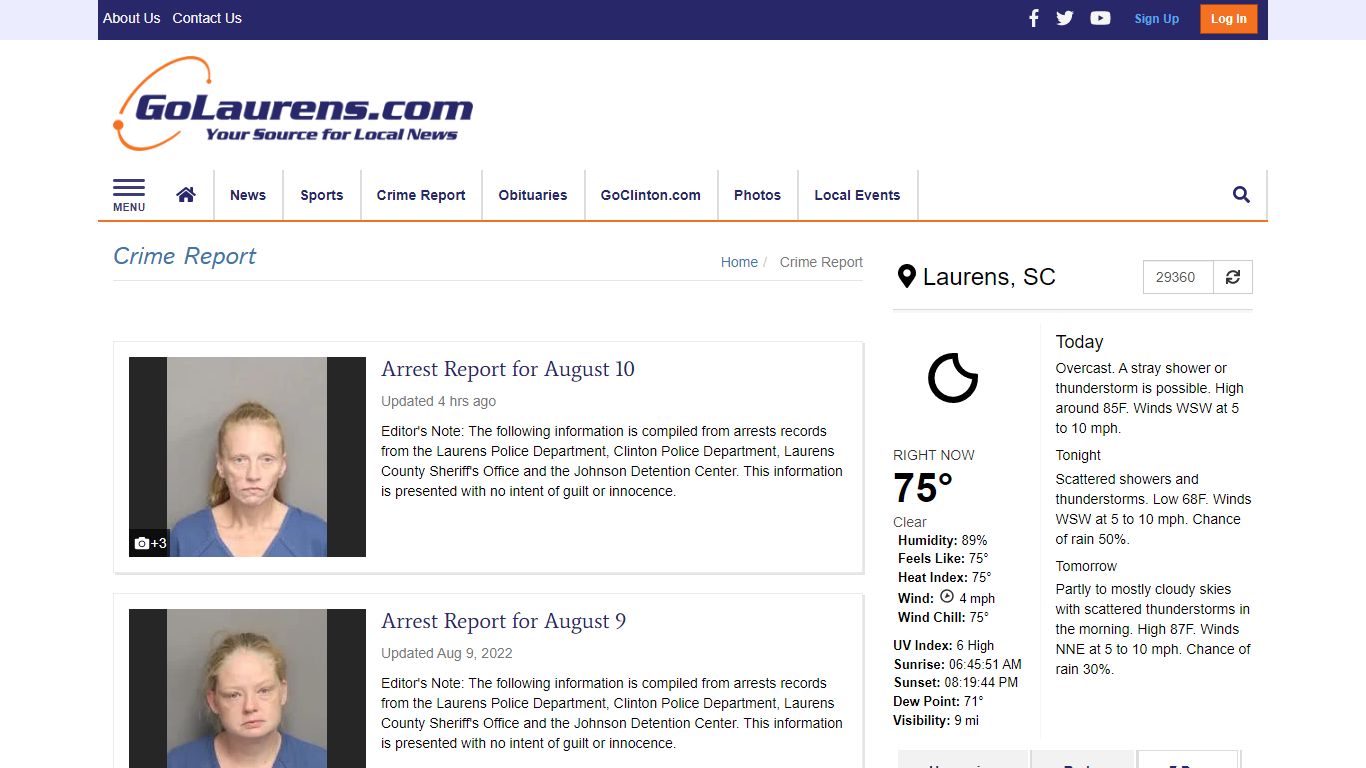Open the August 10 arrest report mugshot

247,457
